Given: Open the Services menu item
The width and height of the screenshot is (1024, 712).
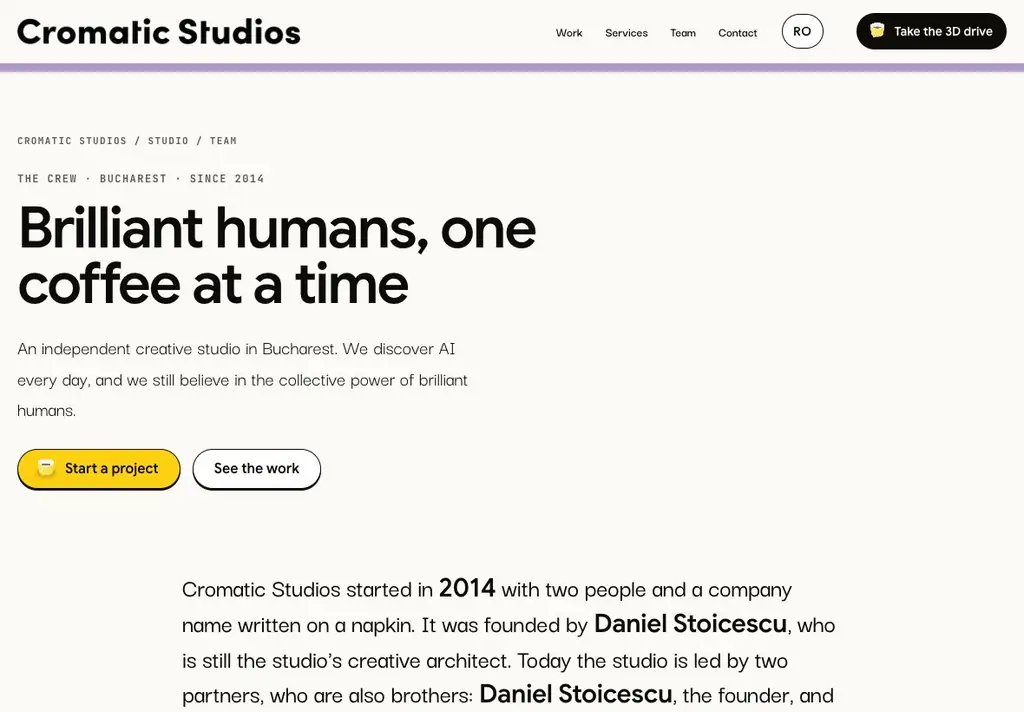Looking at the screenshot, I should click(x=626, y=33).
